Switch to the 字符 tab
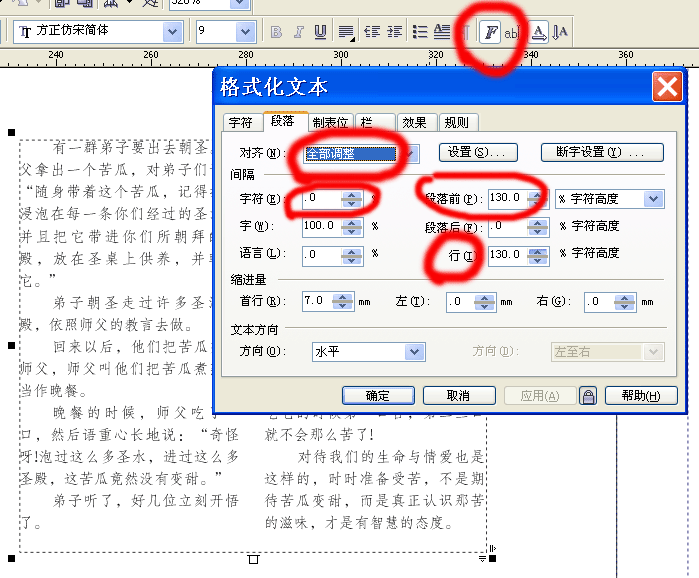The height and width of the screenshot is (578, 699). [241, 122]
